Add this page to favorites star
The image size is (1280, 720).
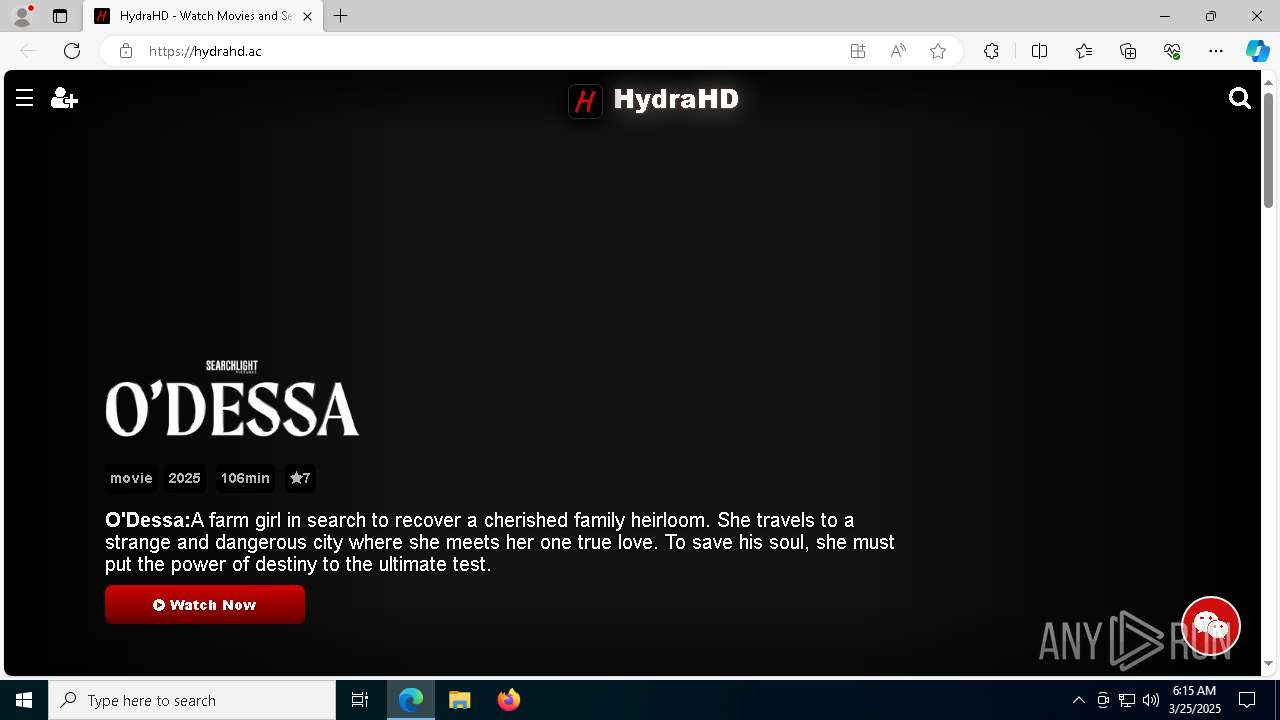(x=938, y=51)
